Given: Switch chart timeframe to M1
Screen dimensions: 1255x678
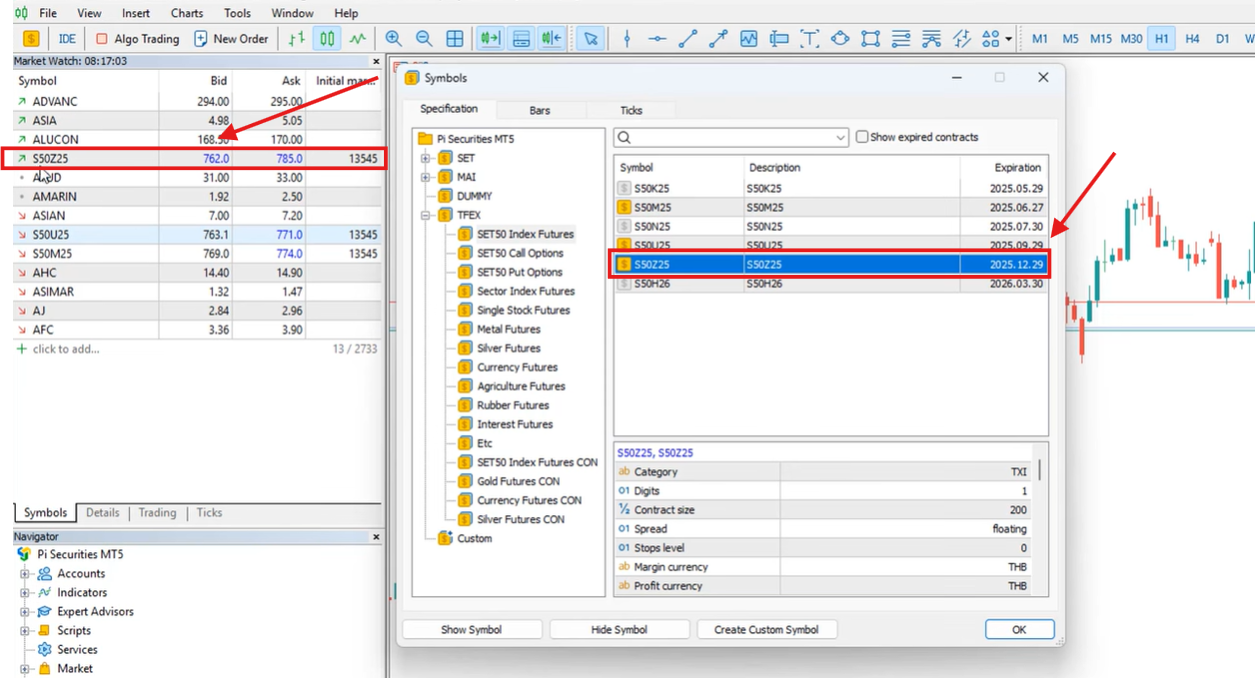Looking at the screenshot, I should tap(1040, 39).
